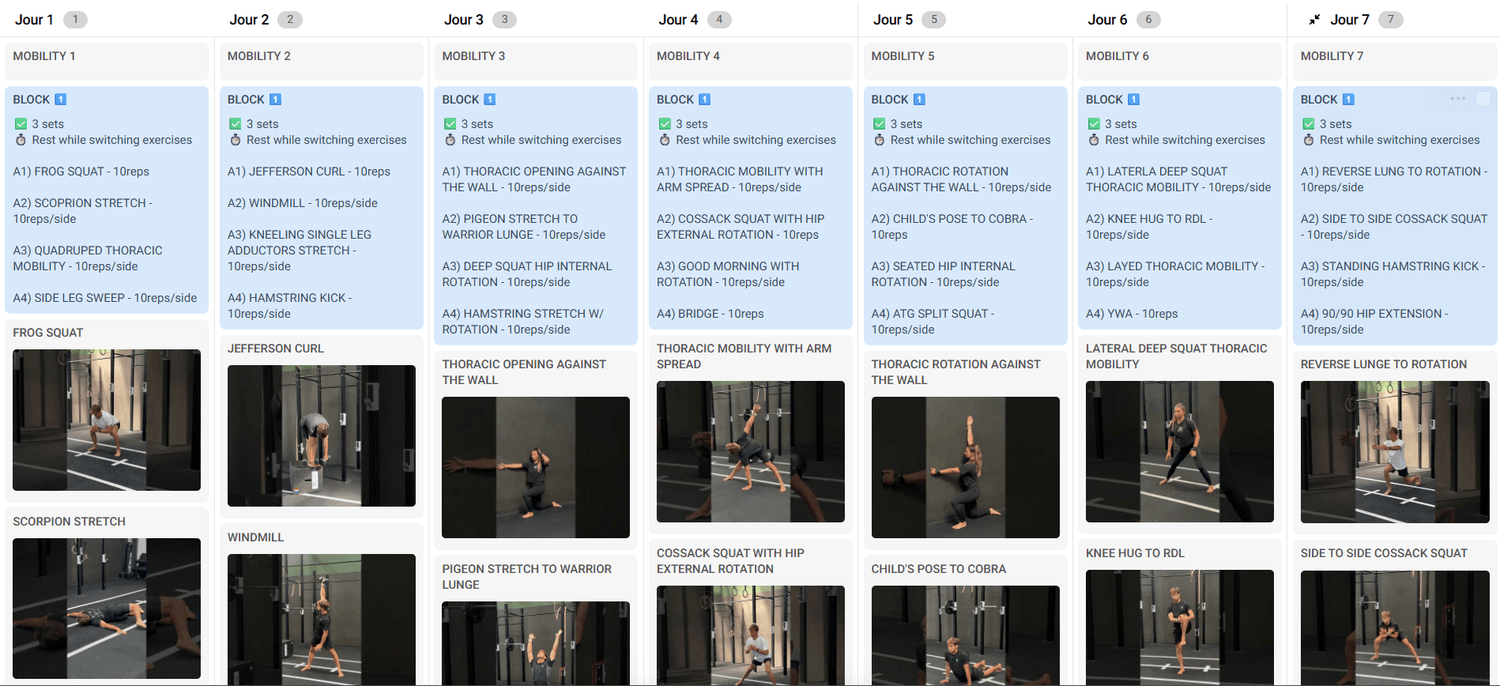1500x686 pixels.
Task: Click the MOBILITY 7 title card
Action: tap(1395, 61)
